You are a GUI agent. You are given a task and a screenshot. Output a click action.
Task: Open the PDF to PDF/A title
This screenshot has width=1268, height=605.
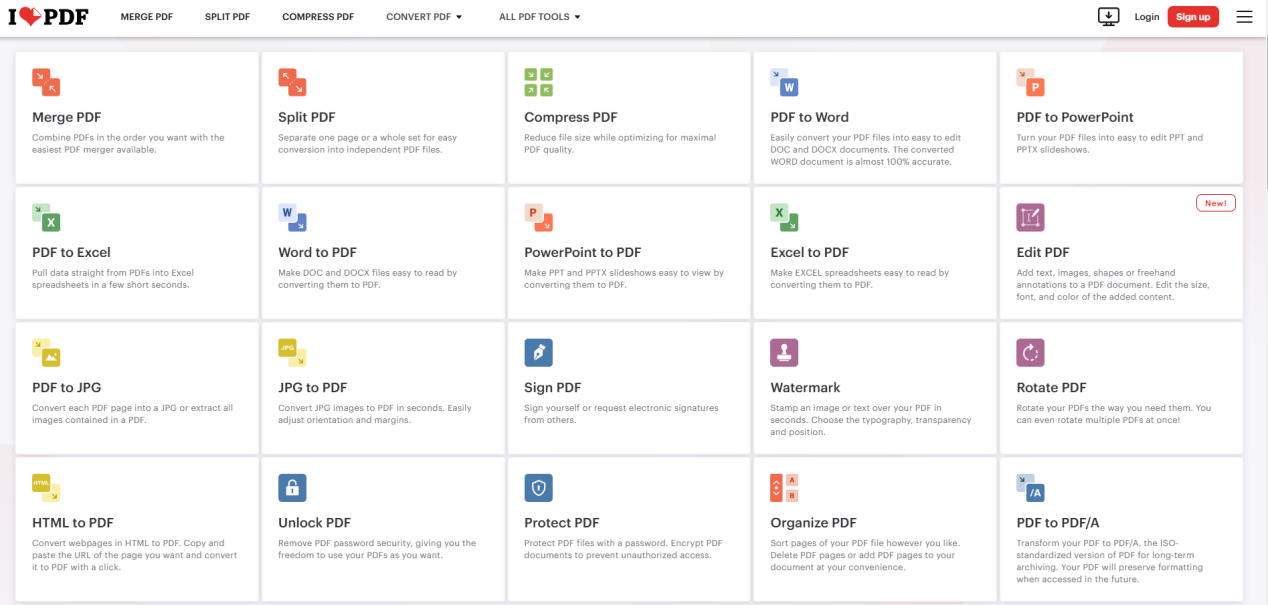tap(1058, 522)
